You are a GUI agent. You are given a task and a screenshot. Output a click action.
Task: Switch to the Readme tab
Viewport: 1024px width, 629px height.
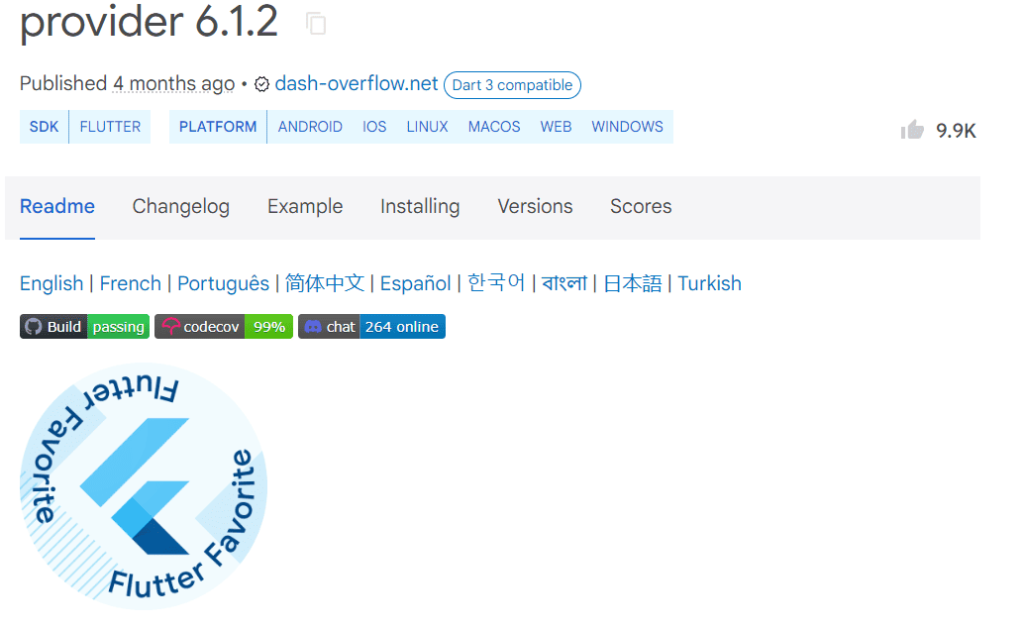(57, 206)
